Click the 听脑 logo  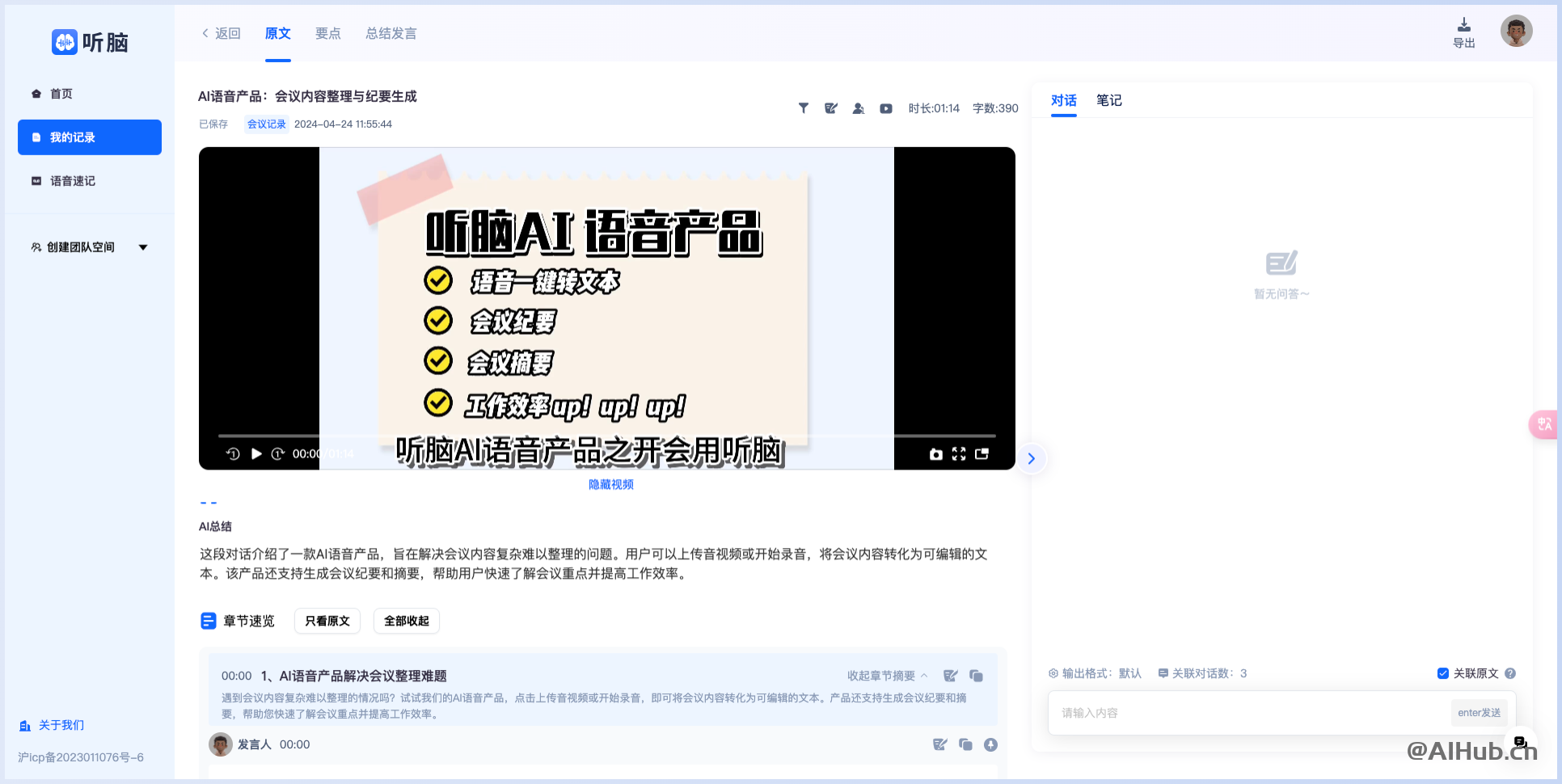point(90,42)
